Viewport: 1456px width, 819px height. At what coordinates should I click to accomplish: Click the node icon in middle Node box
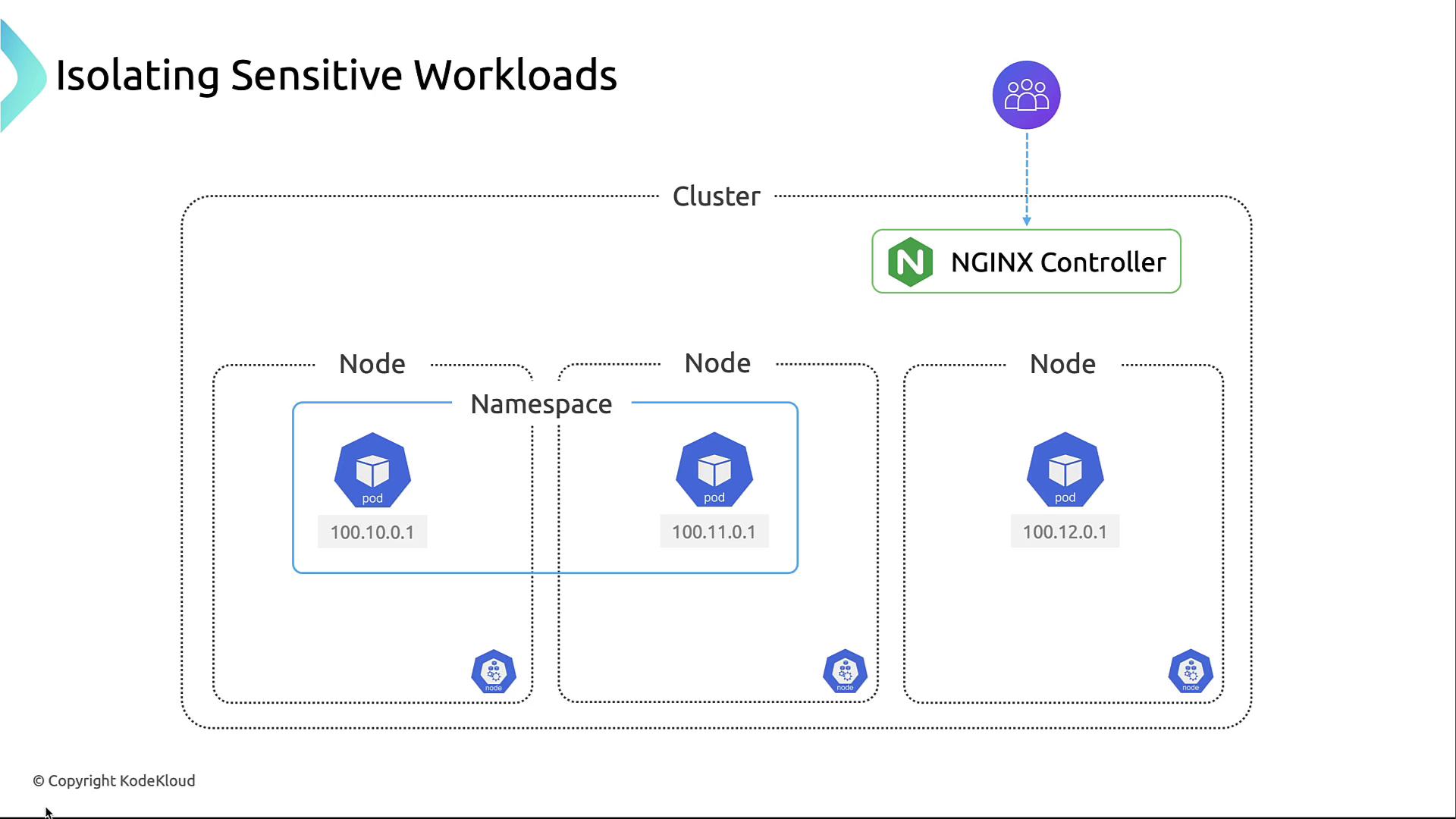[845, 671]
